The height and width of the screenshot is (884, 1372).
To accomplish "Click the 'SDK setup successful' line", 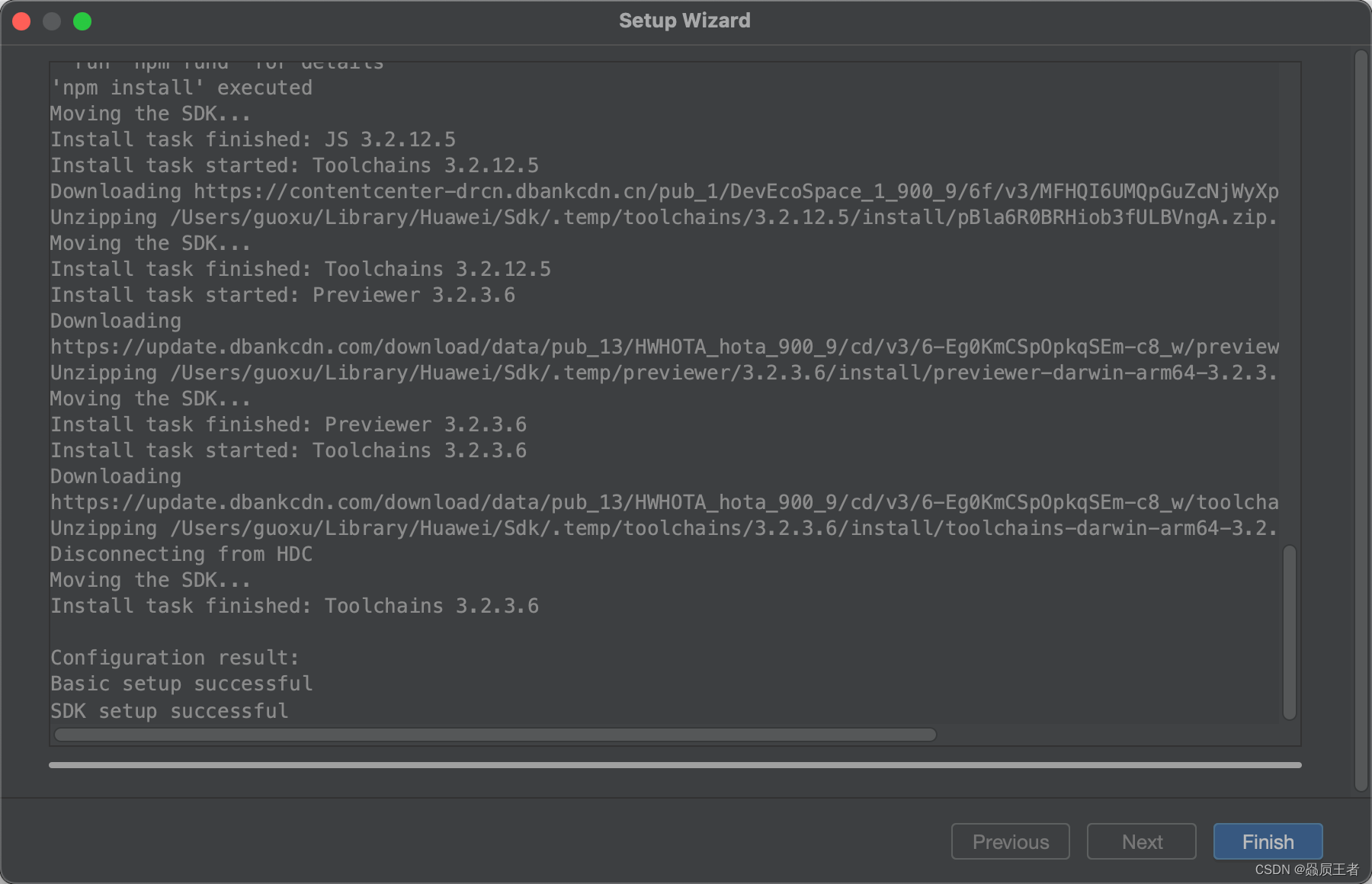I will [x=169, y=710].
